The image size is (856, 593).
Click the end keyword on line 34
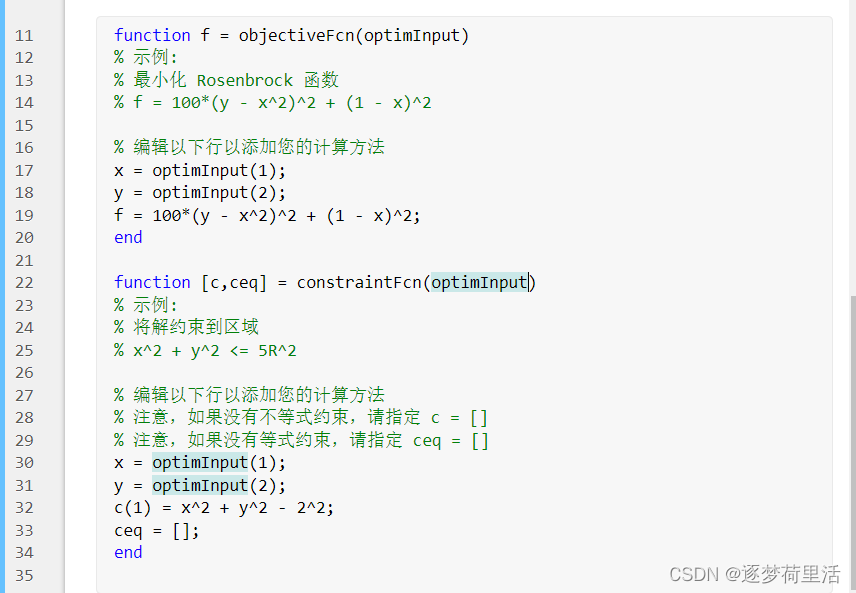tap(128, 553)
